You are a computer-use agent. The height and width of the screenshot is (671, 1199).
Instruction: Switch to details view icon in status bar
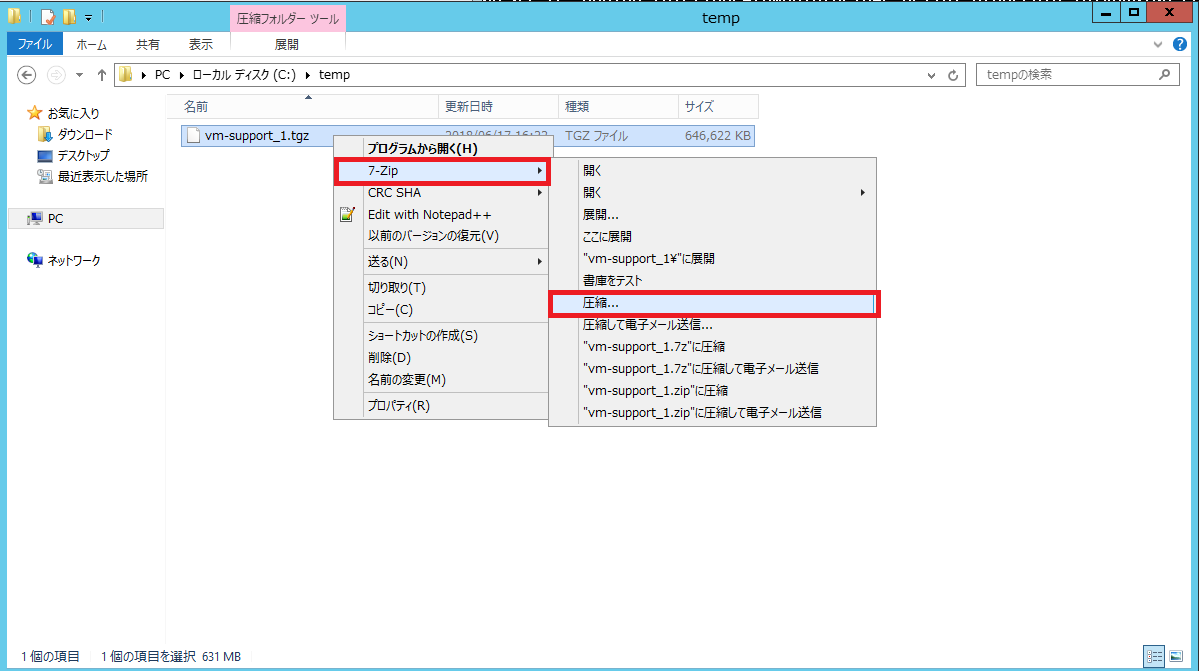coord(1154,656)
